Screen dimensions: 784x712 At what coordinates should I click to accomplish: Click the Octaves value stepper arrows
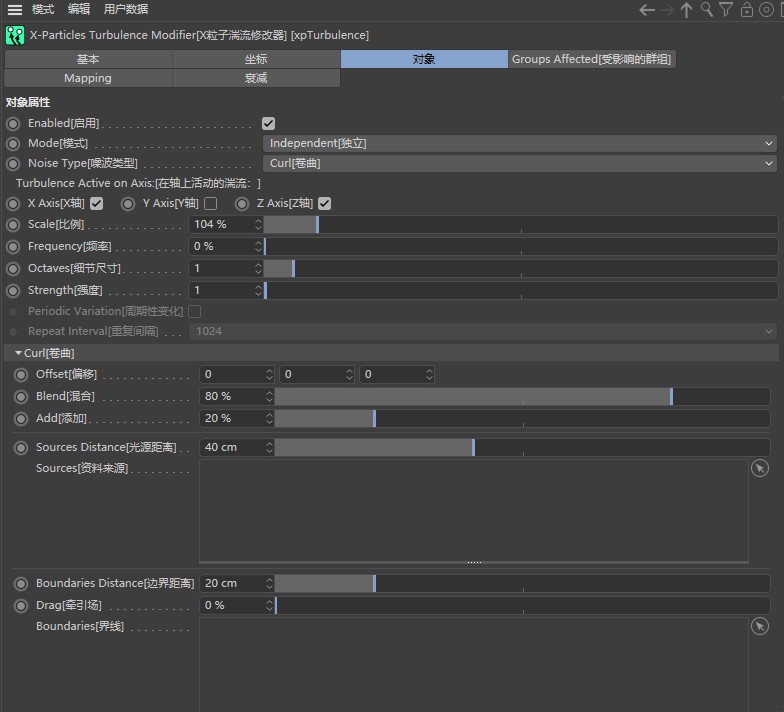(258, 268)
